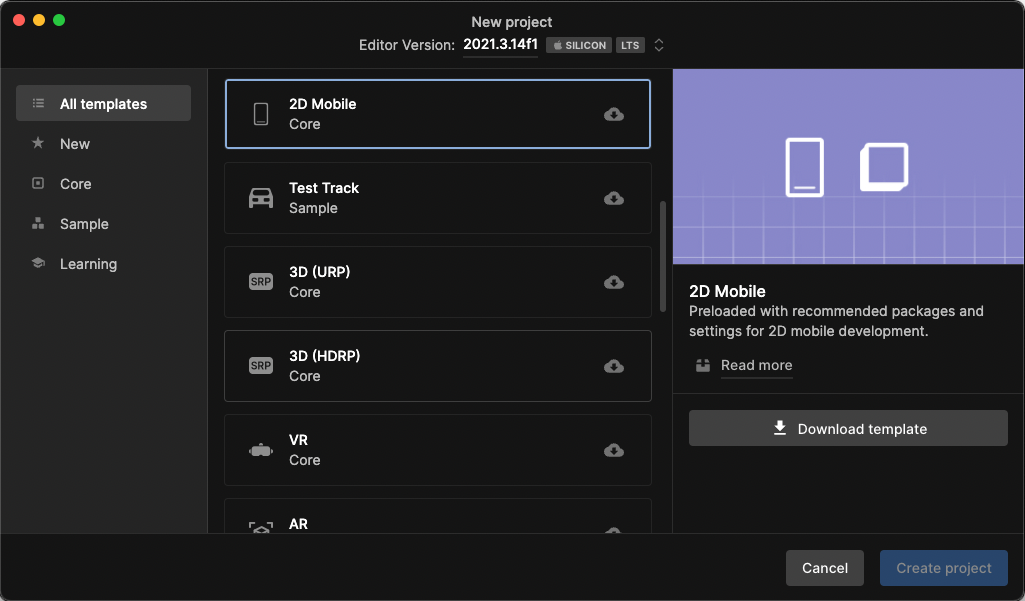Open the editor version selector arrows

point(659,45)
